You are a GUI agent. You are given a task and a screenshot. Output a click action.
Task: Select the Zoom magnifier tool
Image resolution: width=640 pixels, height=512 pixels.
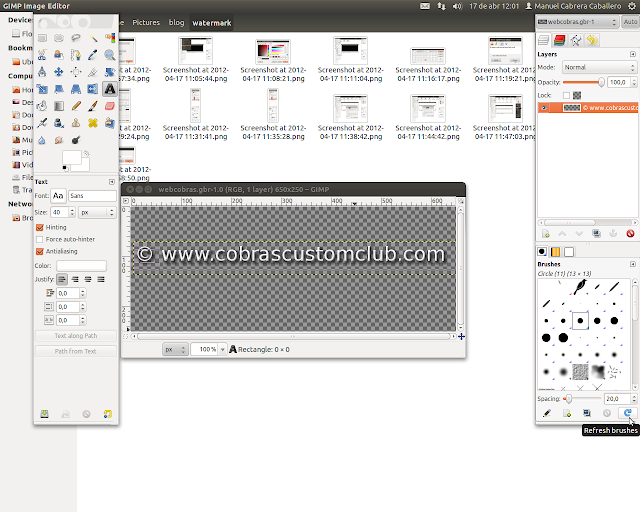click(110, 55)
